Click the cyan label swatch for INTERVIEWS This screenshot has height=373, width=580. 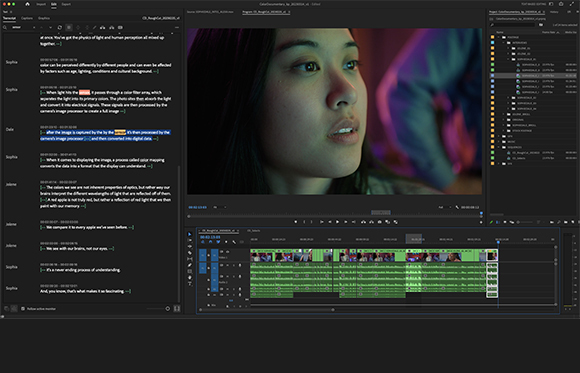(x=492, y=43)
